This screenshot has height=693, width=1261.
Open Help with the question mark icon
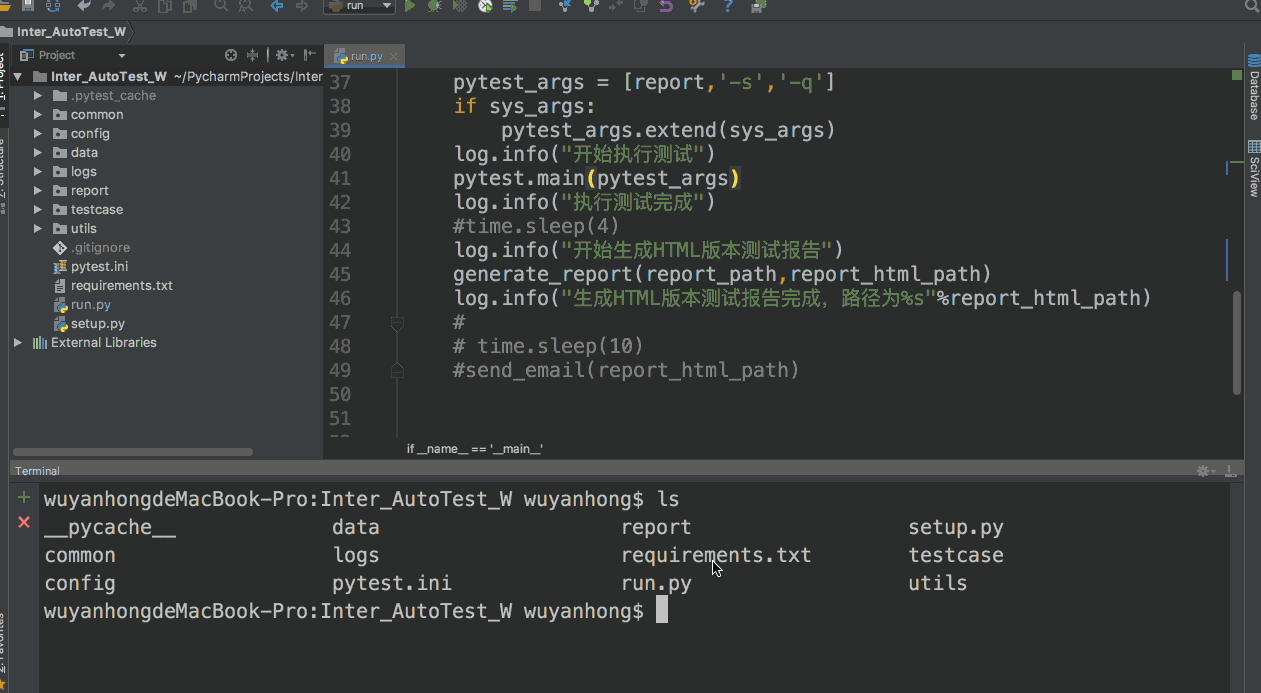[x=728, y=6]
